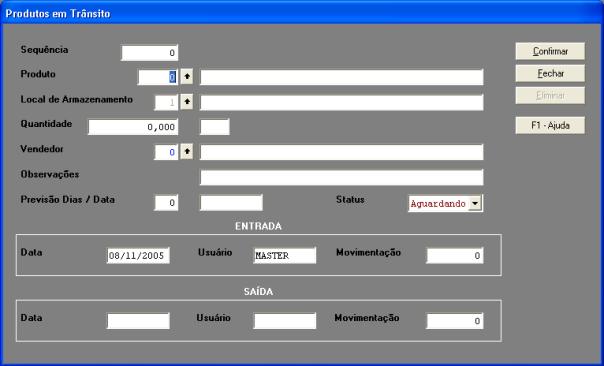Click the Fechar button
The width and height of the screenshot is (604, 366).
[x=550, y=73]
